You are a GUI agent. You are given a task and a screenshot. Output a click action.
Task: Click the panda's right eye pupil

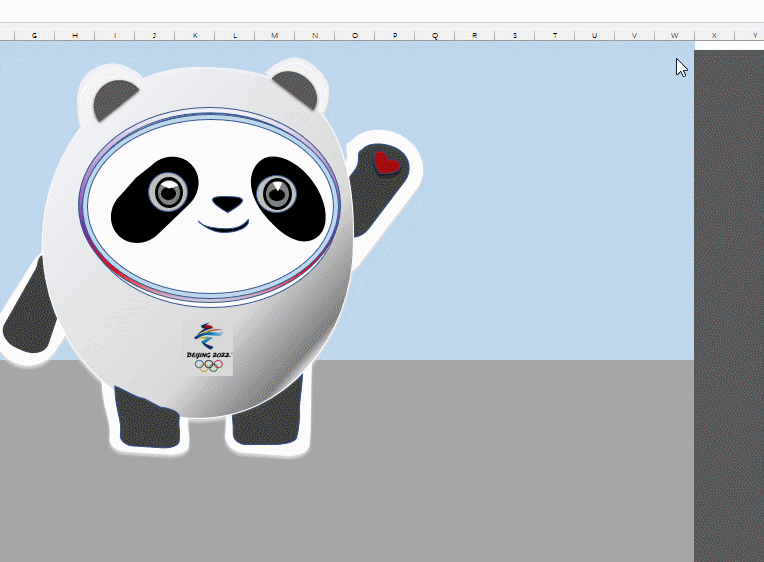pos(277,194)
